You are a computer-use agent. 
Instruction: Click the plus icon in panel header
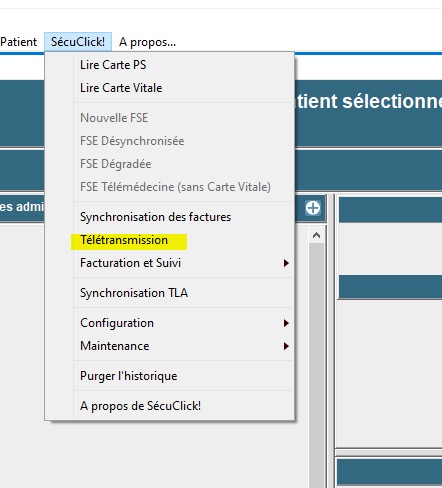(x=313, y=208)
